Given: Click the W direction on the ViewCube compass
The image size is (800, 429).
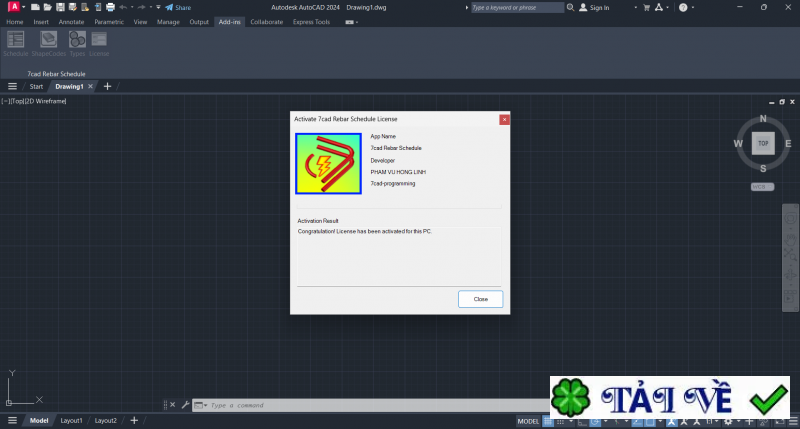Looking at the screenshot, I should tap(738, 143).
